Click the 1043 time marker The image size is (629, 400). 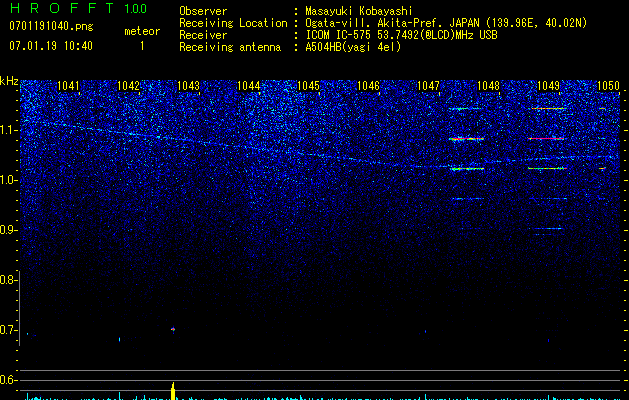click(188, 86)
